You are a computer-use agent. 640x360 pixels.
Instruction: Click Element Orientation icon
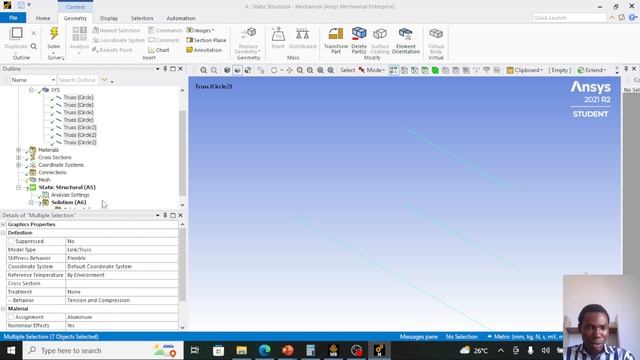point(405,34)
